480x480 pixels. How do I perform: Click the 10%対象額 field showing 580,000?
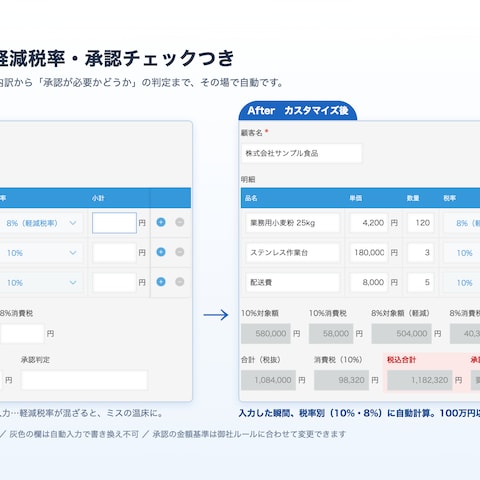[x=266, y=334]
